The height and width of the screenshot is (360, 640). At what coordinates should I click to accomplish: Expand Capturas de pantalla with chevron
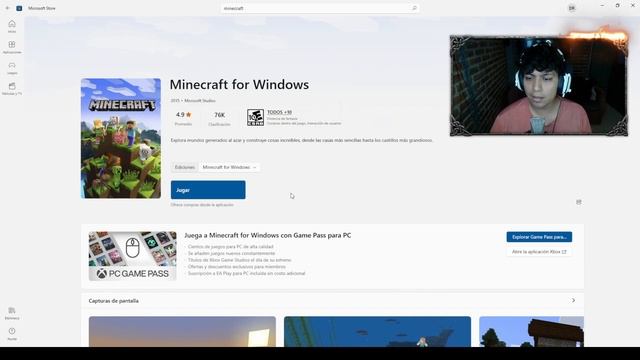(x=573, y=301)
